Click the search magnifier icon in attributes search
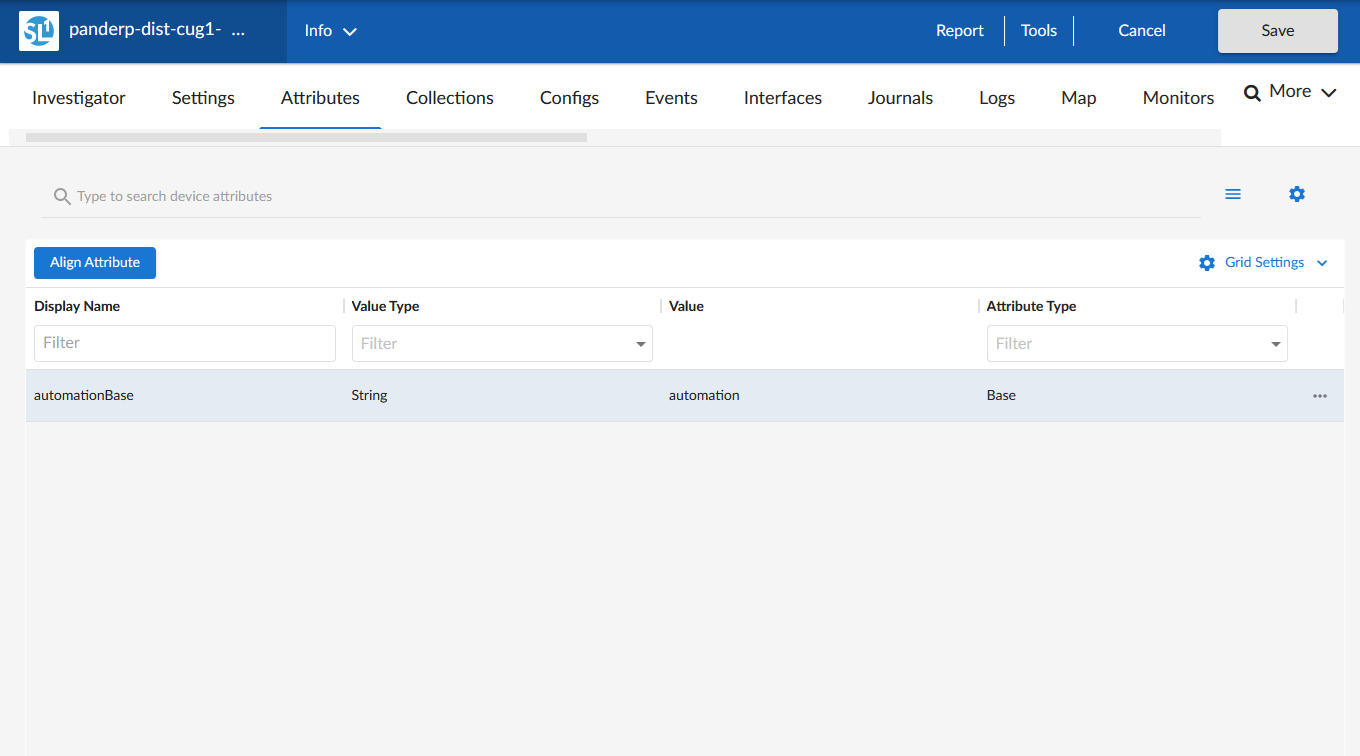Screen dimensions: 1360x756 pos(62,196)
